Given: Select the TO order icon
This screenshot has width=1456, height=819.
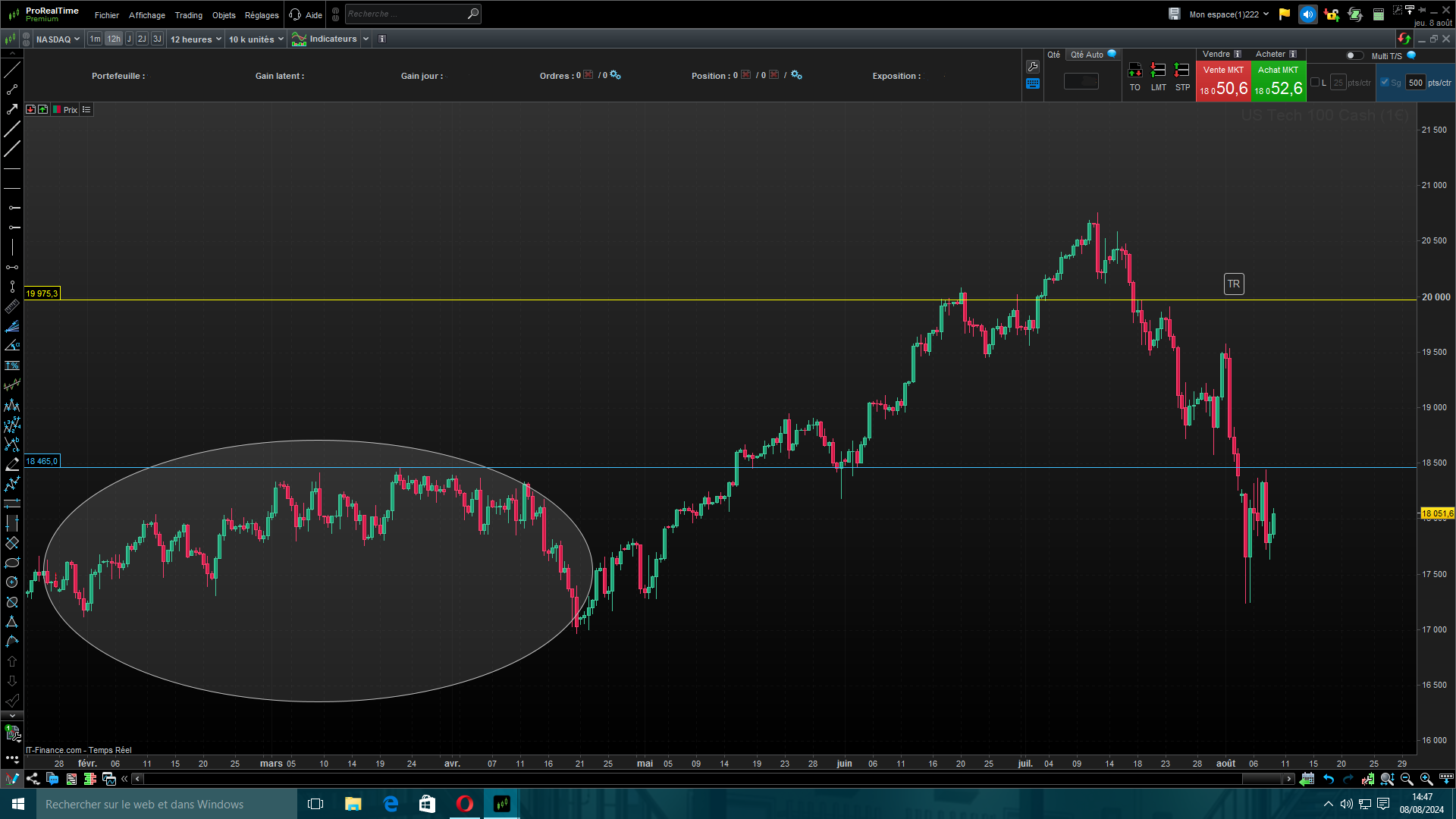Looking at the screenshot, I should (x=1134, y=71).
